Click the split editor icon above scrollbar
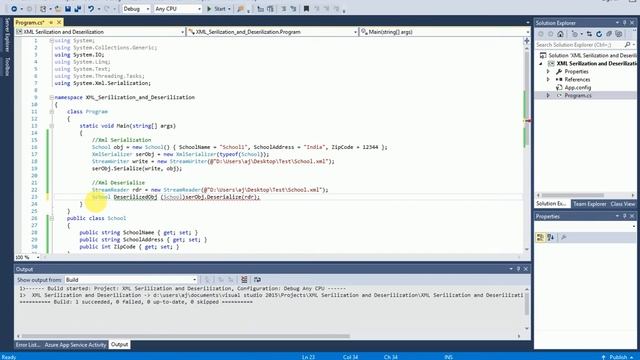Image resolution: width=640 pixels, height=360 pixels. [x=527, y=41]
